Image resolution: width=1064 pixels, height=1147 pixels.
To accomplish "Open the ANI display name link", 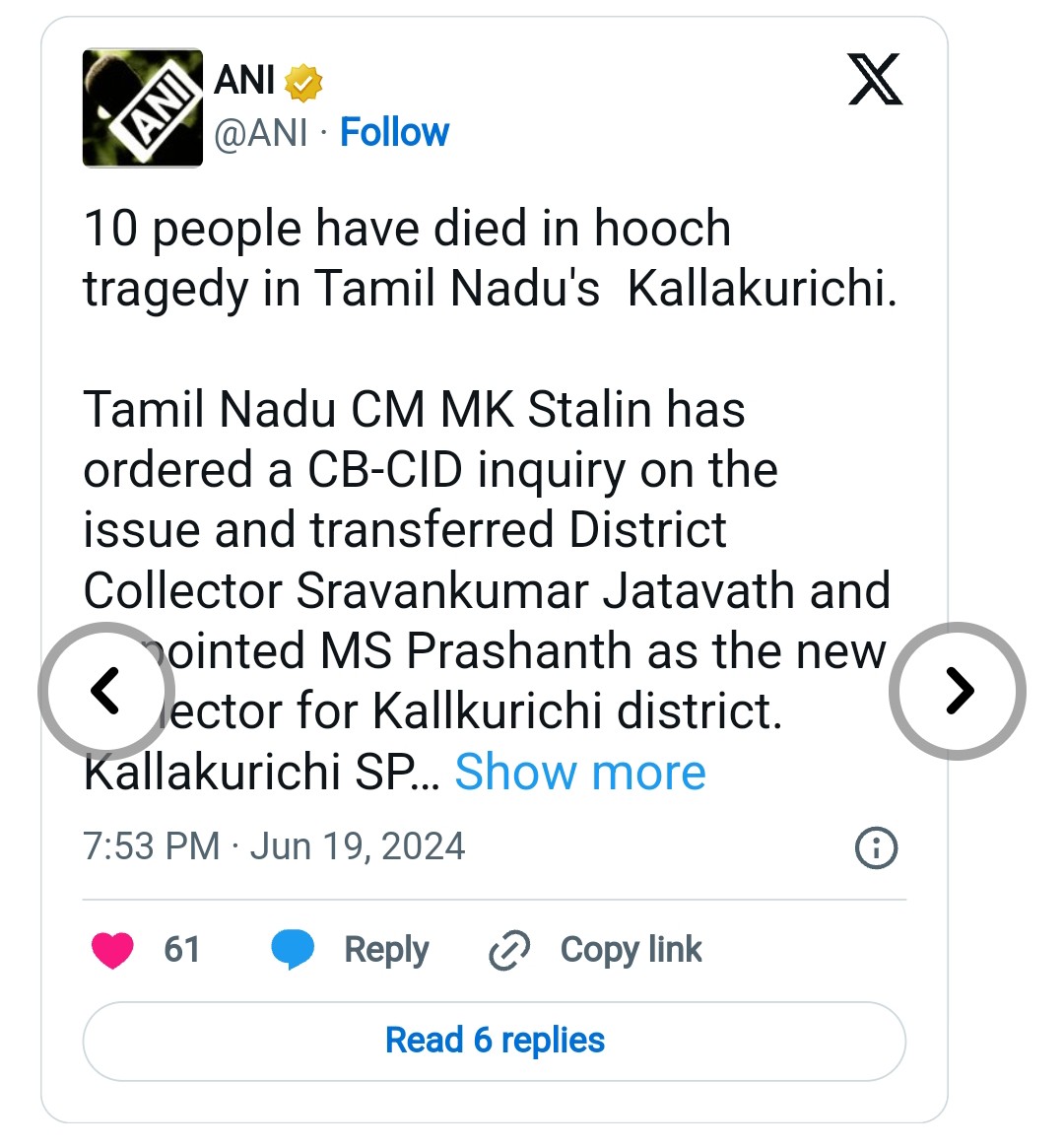I will pos(244,81).
